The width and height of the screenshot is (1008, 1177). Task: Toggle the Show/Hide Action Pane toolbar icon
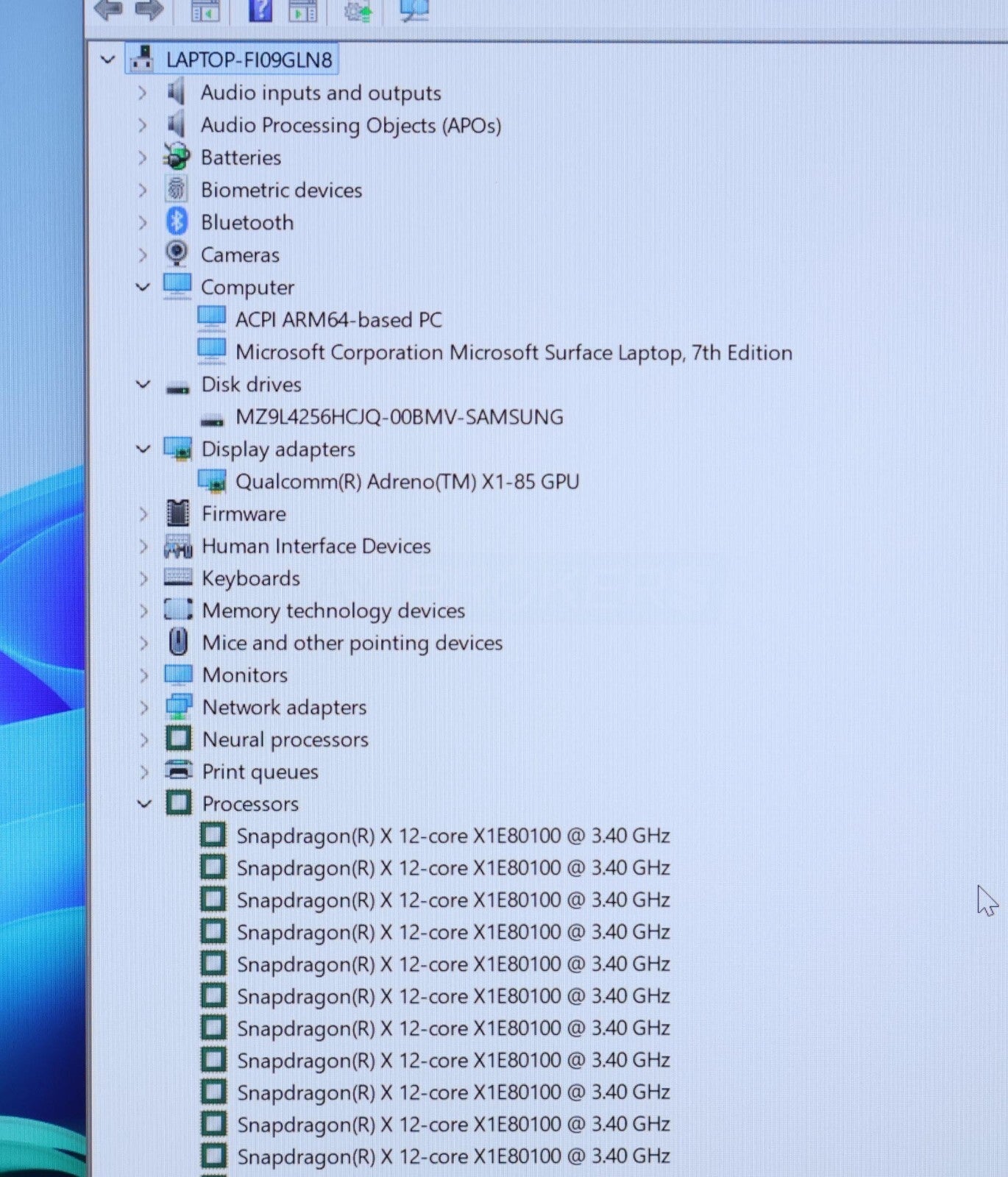[302, 10]
